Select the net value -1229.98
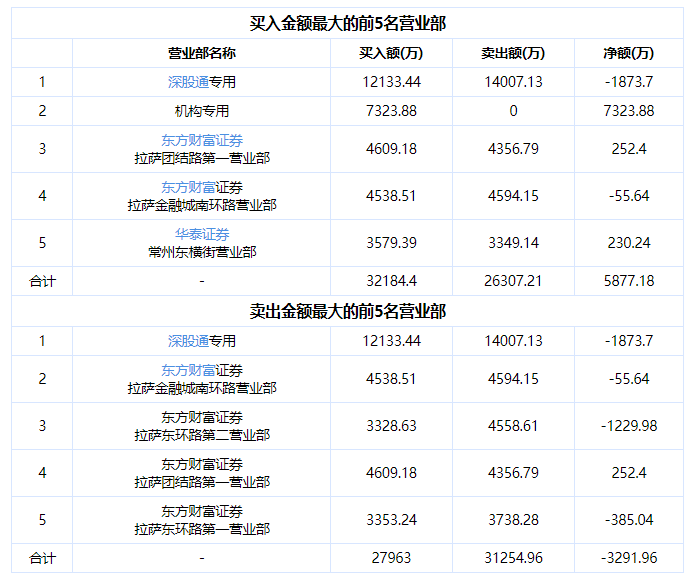The width and height of the screenshot is (696, 579). [629, 426]
